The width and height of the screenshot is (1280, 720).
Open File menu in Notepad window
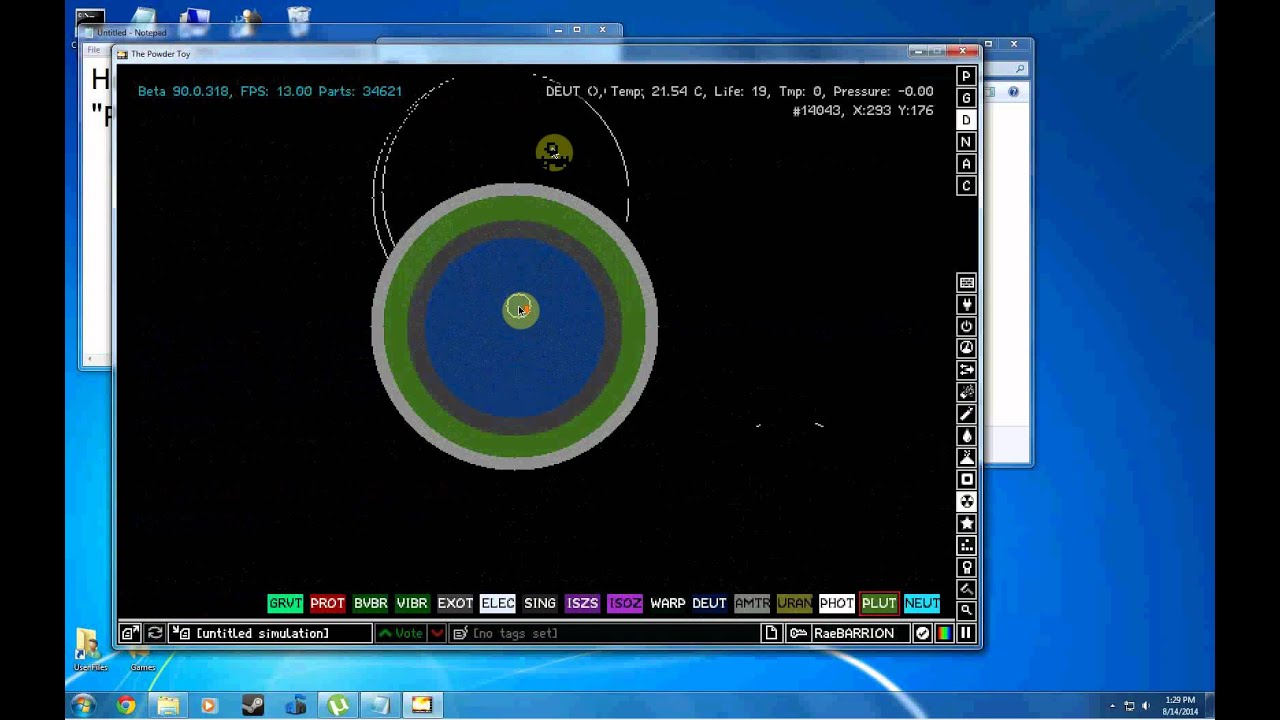pyautogui.click(x=93, y=50)
